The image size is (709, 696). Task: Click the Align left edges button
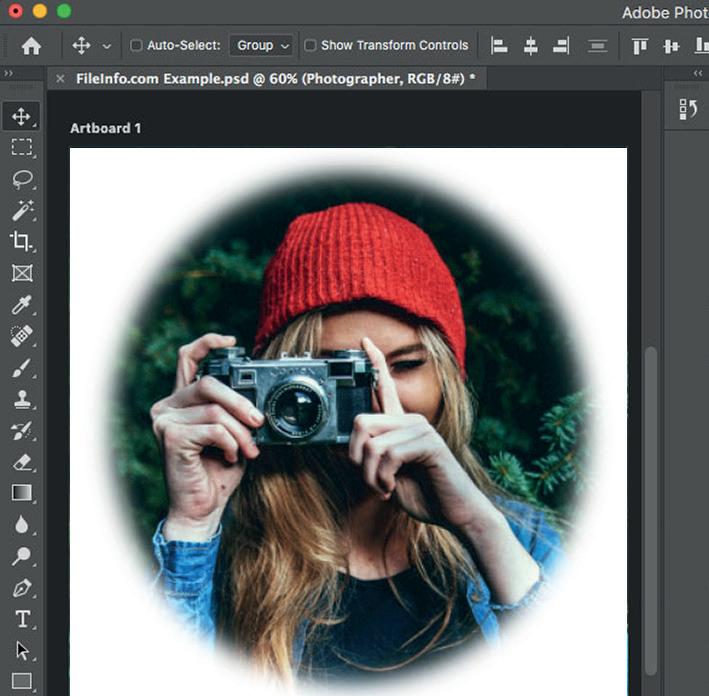coord(499,46)
